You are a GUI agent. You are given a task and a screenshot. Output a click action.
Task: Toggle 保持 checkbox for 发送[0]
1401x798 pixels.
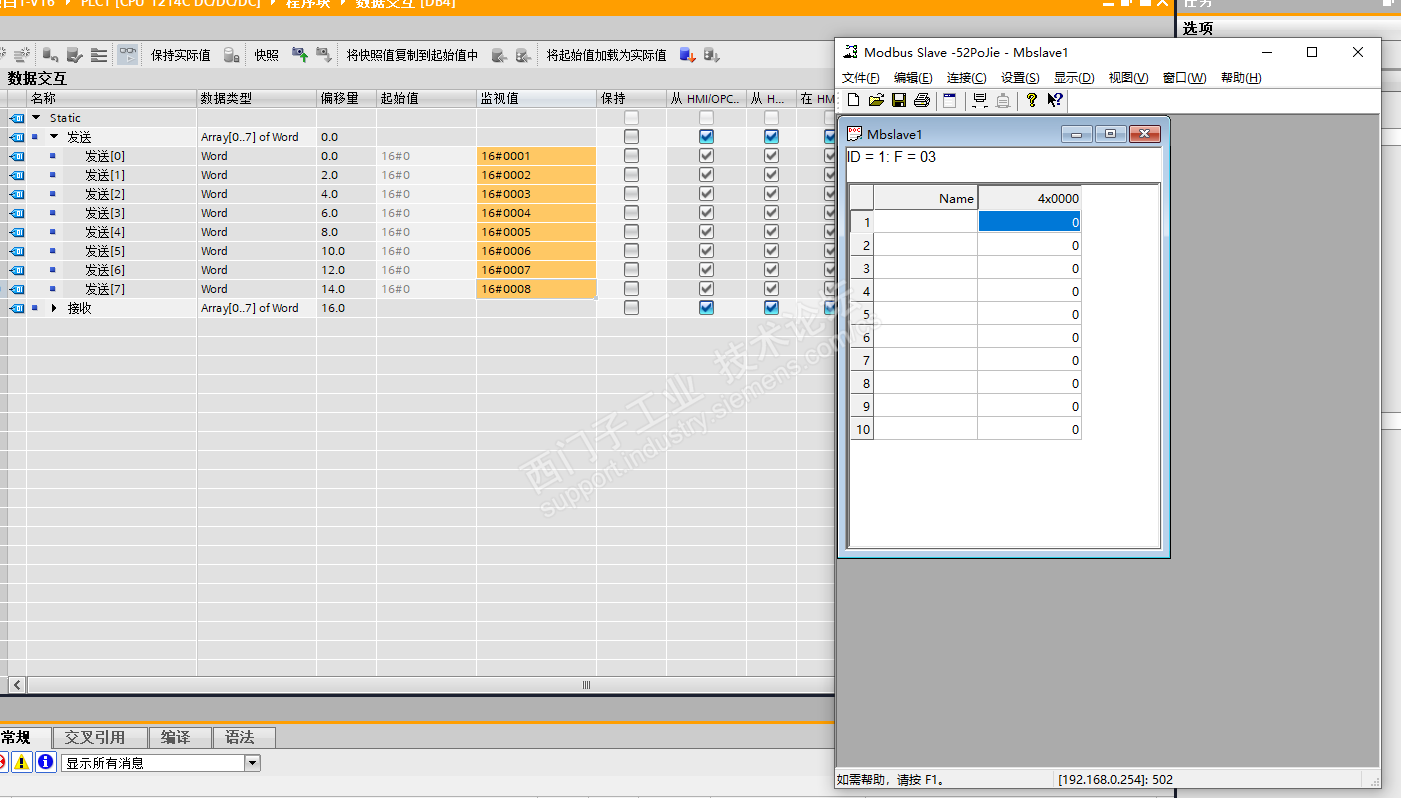tap(631, 156)
